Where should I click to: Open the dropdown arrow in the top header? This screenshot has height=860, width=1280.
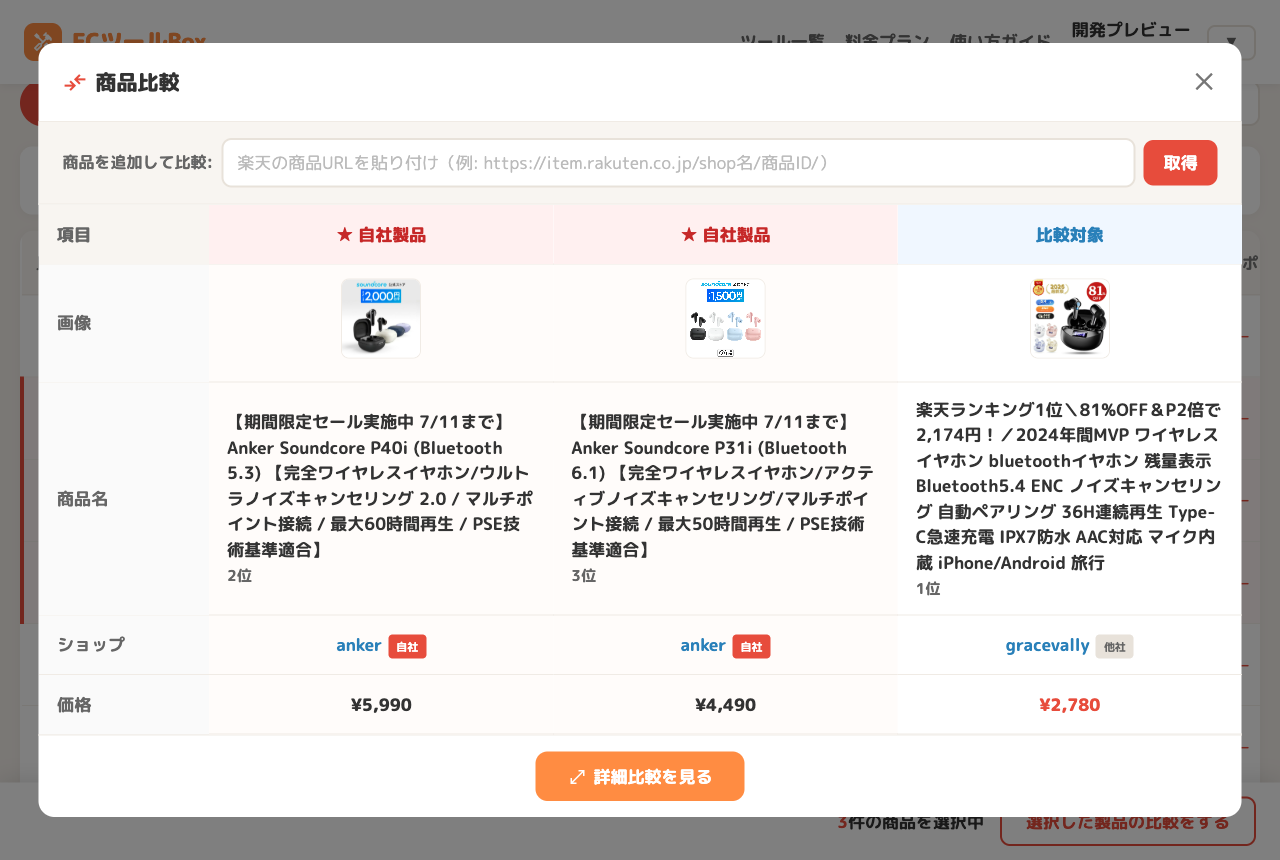click(x=1232, y=43)
